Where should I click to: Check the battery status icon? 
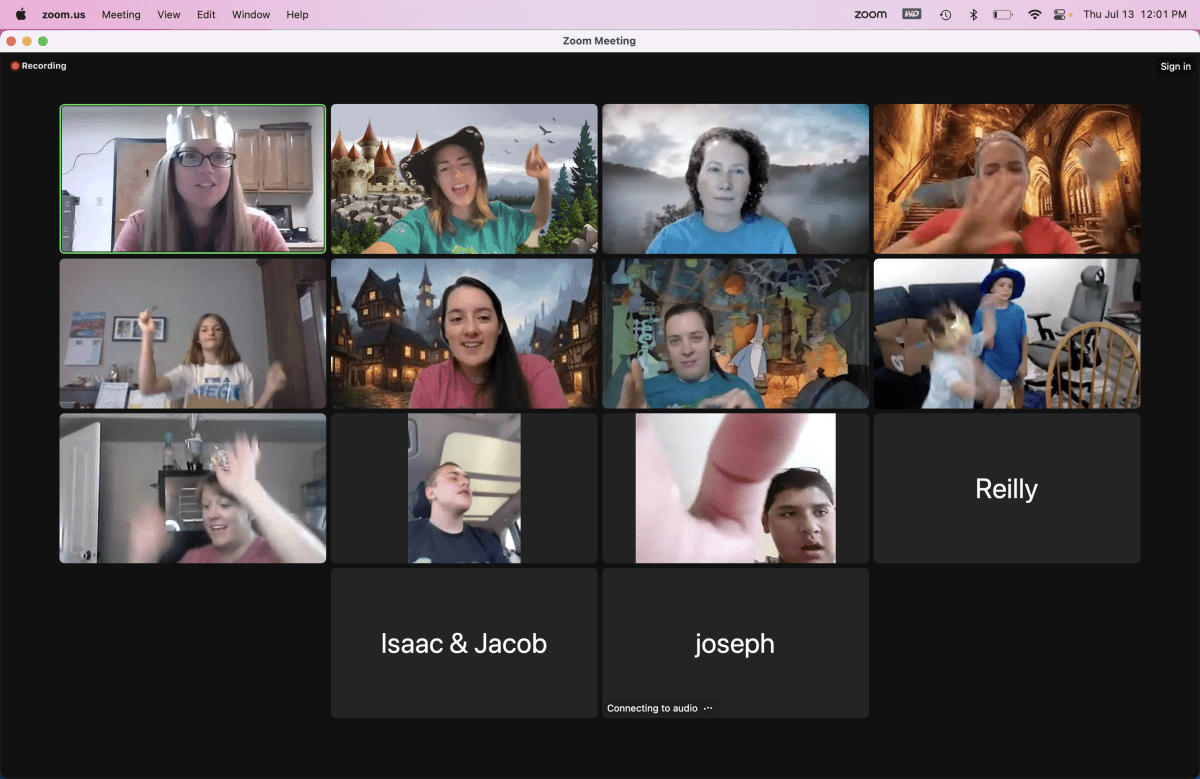click(1002, 15)
